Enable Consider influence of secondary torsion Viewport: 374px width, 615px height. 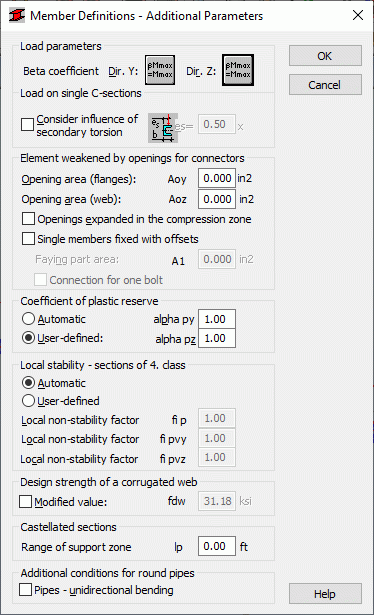(27, 125)
